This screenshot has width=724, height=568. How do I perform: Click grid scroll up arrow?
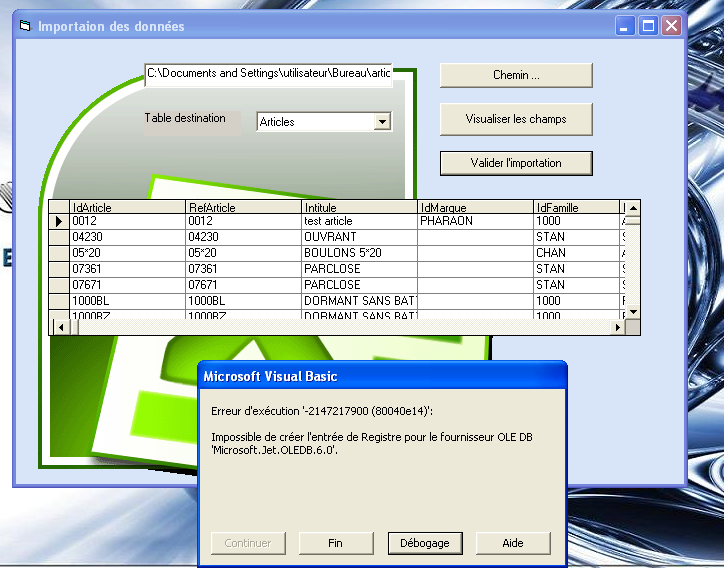634,208
